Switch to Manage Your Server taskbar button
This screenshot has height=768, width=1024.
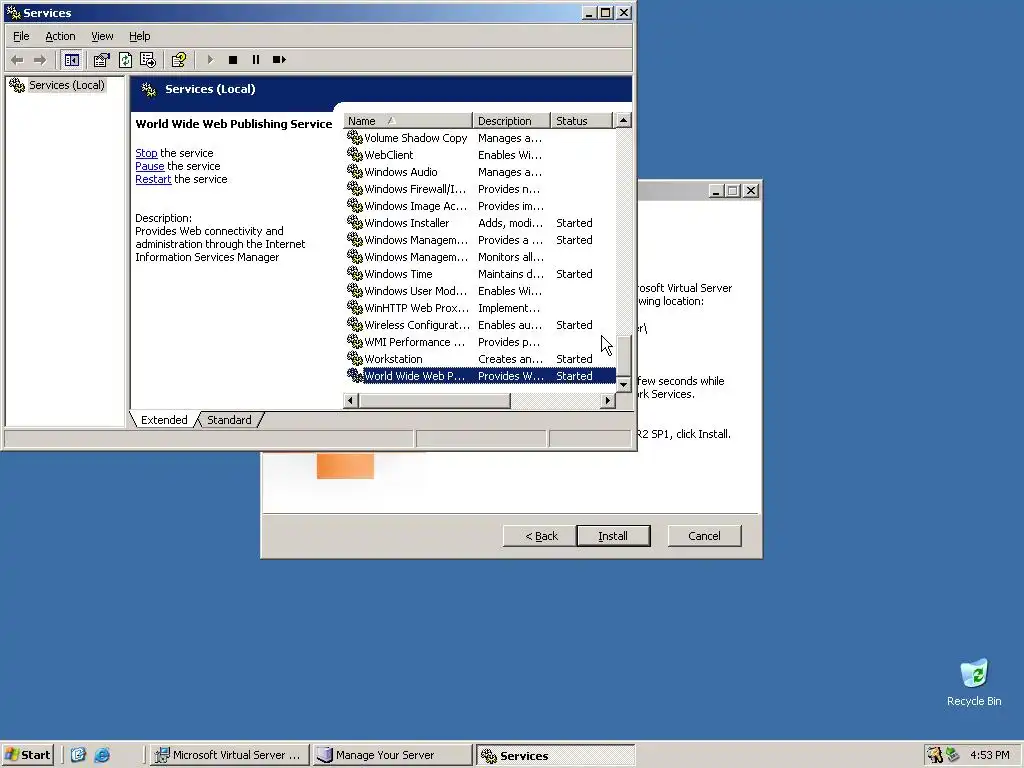pos(392,755)
